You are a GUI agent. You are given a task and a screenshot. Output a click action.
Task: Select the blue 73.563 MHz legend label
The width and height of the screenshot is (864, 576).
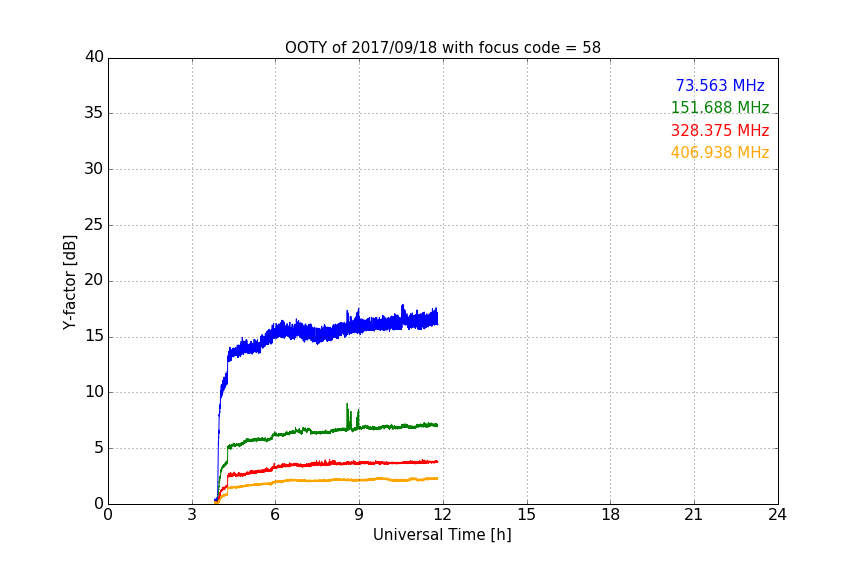tap(720, 85)
